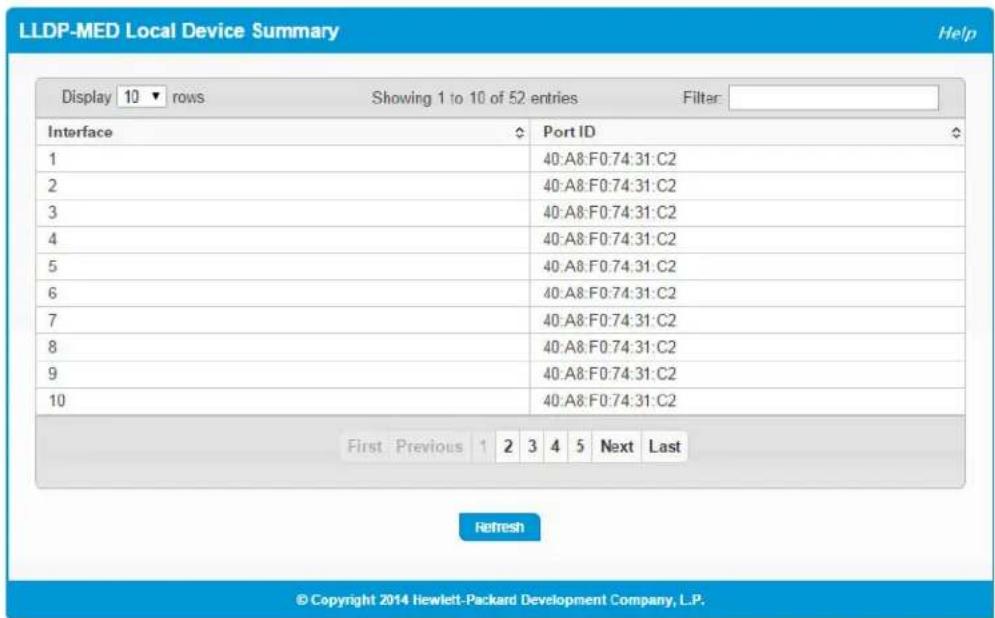Screen dimensions: 995x618
Task: Select Interface cell 6
Action: 283,294
